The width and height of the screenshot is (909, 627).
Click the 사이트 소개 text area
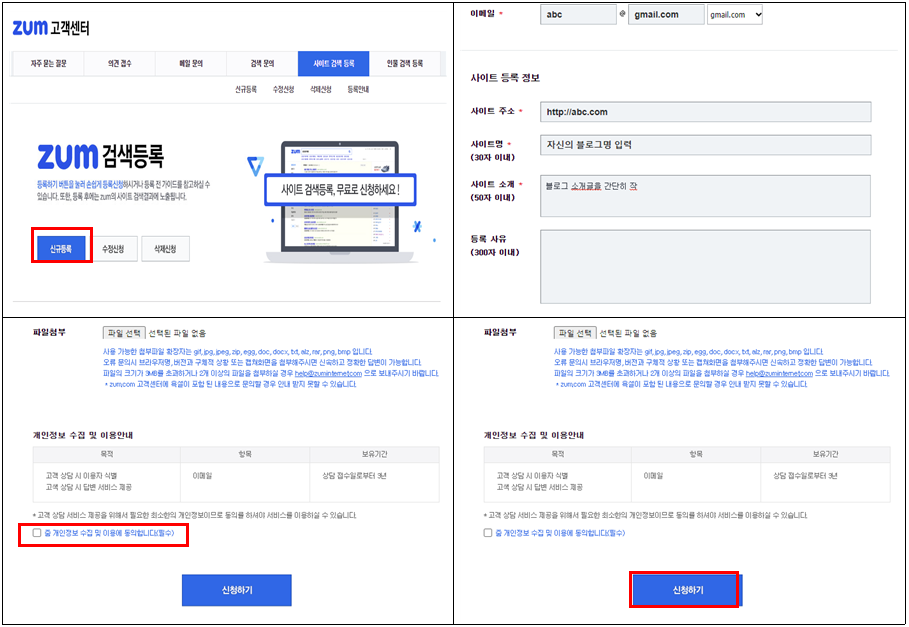click(705, 196)
